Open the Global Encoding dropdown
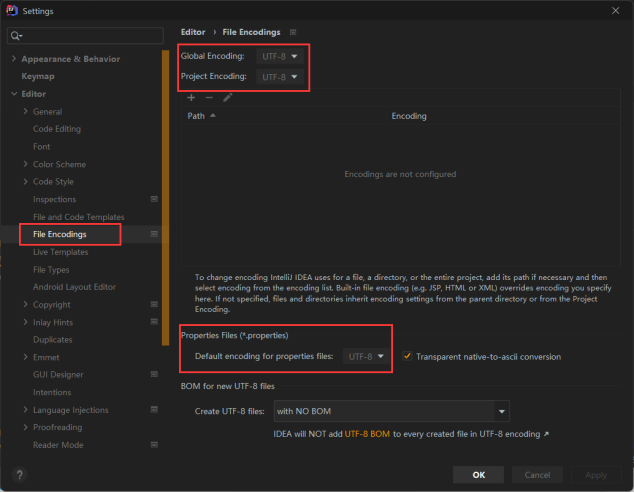 [x=280, y=56]
